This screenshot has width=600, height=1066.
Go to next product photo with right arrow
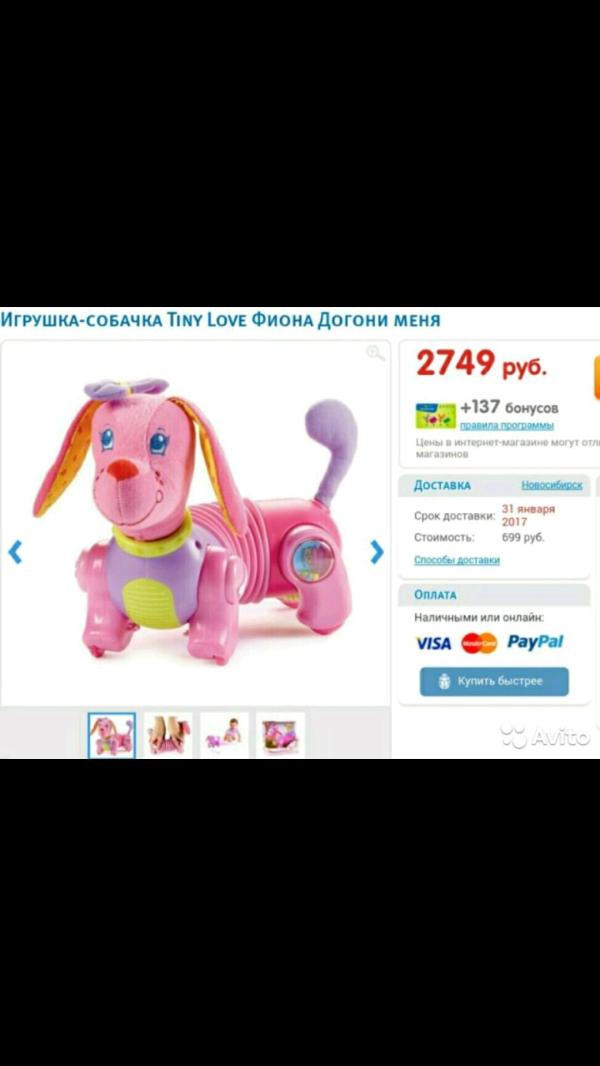pos(376,552)
